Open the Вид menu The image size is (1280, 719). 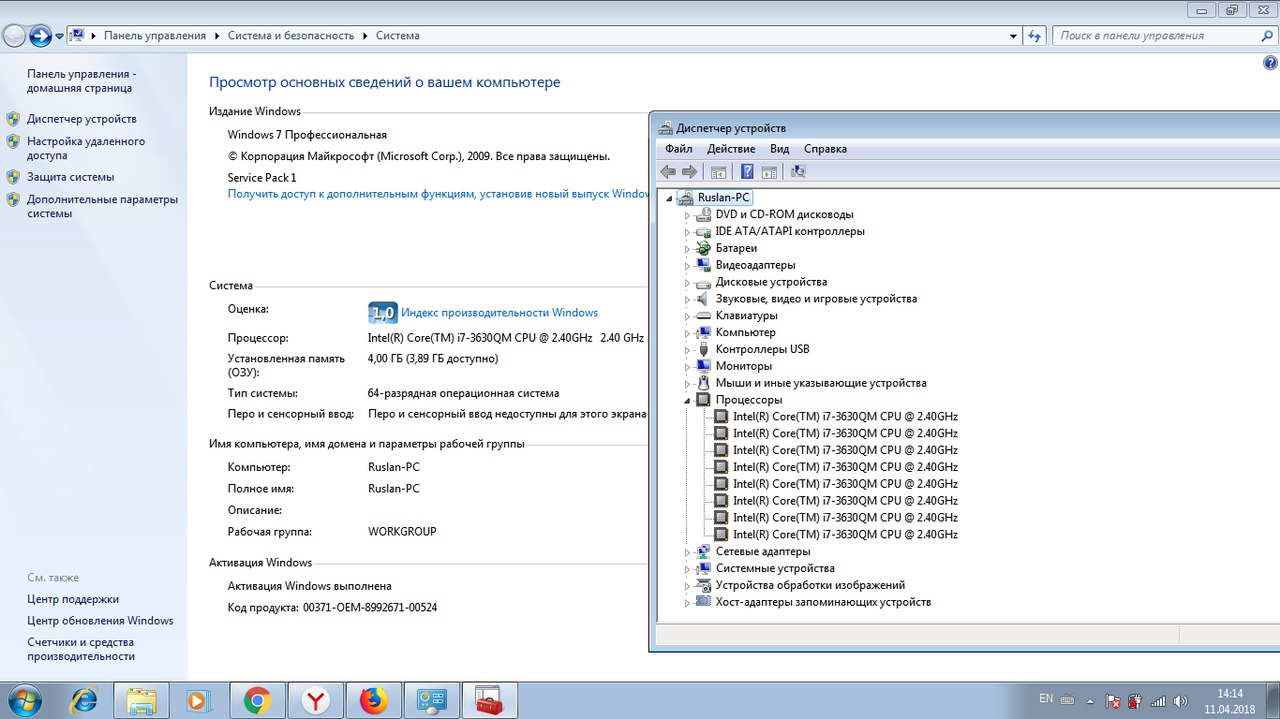coord(779,149)
